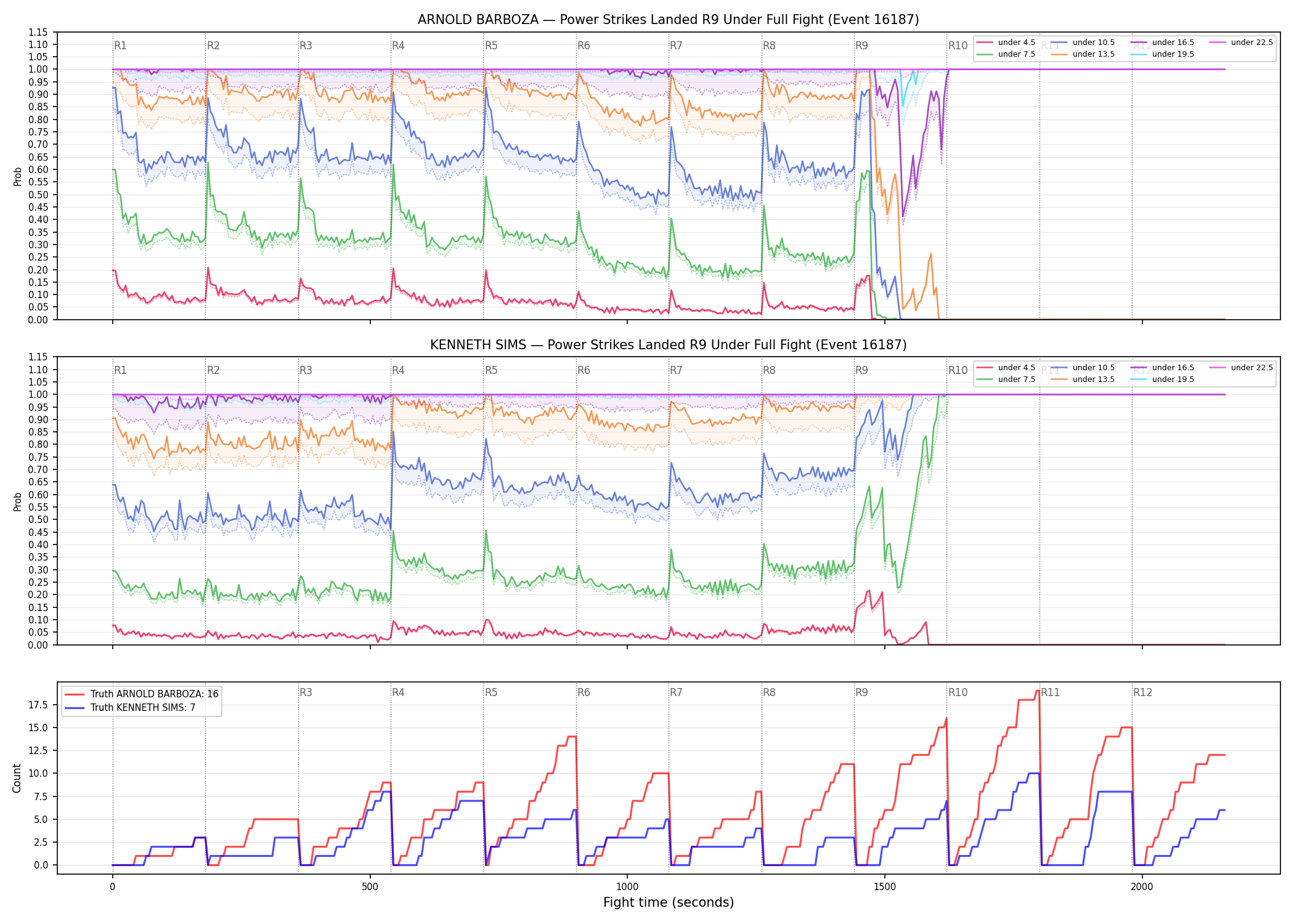Click the R9 round label in Count chart
The image size is (1294, 924).
[861, 692]
